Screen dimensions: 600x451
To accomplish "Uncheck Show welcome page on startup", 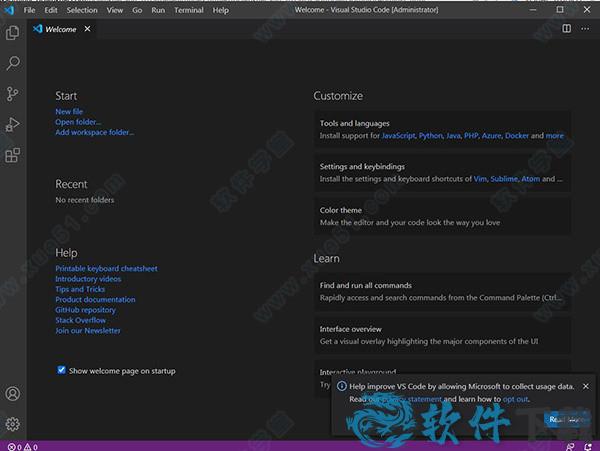I will tap(61, 370).
